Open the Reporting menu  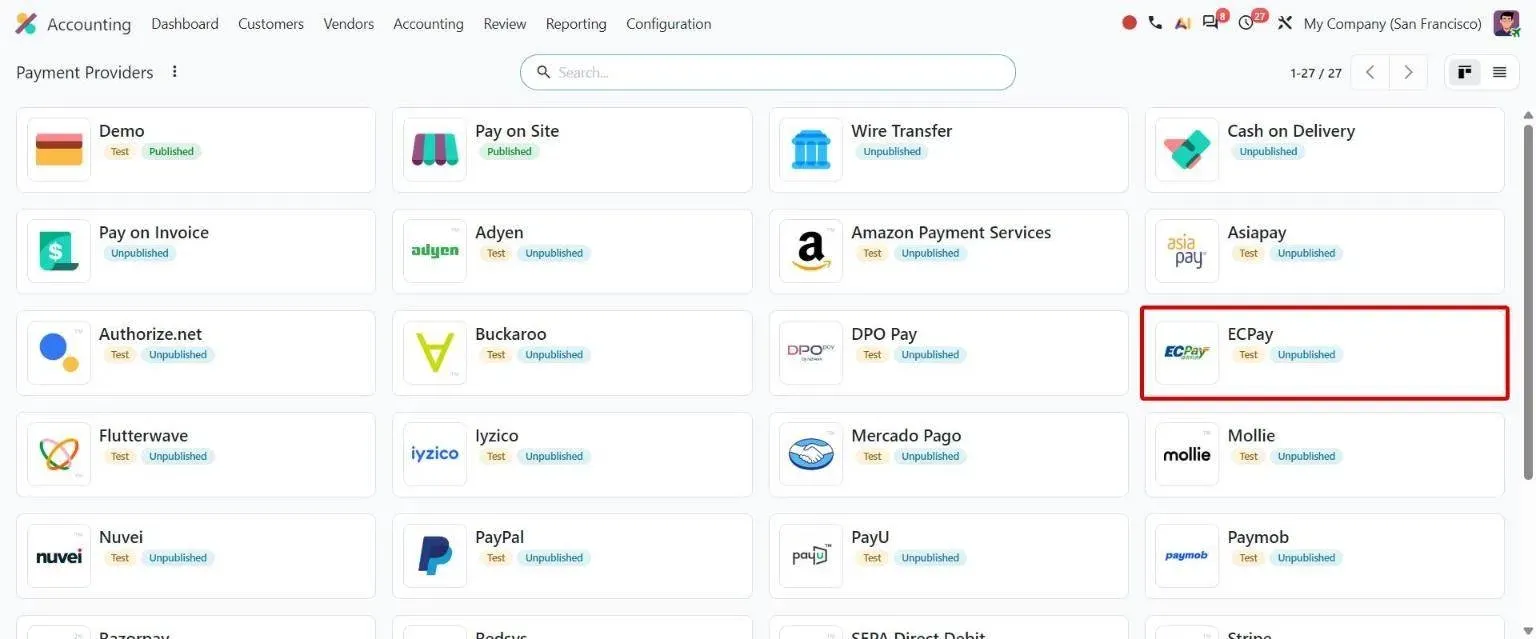(x=576, y=23)
